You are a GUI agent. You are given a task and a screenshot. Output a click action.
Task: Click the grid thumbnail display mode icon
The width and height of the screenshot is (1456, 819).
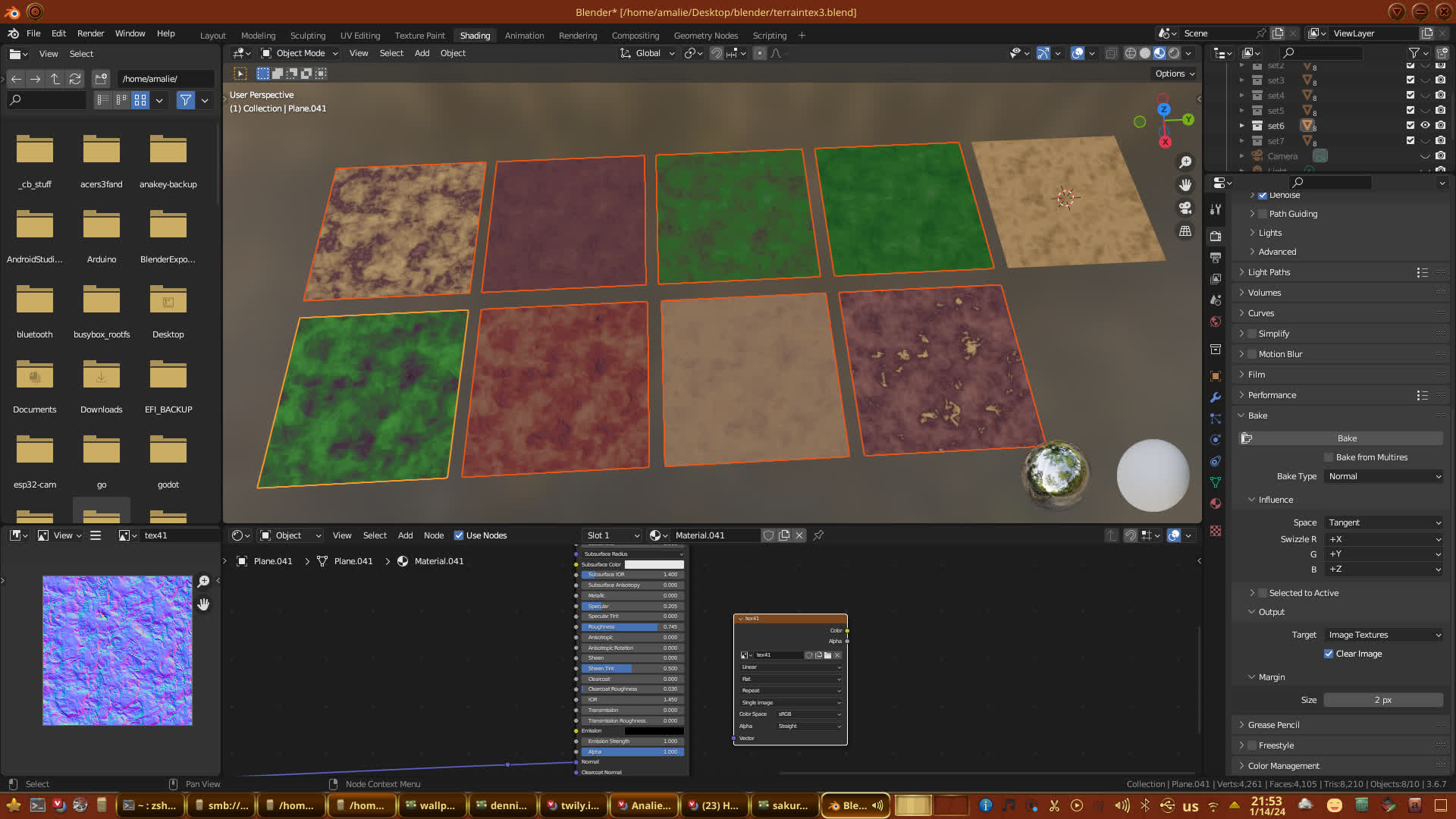tap(140, 100)
